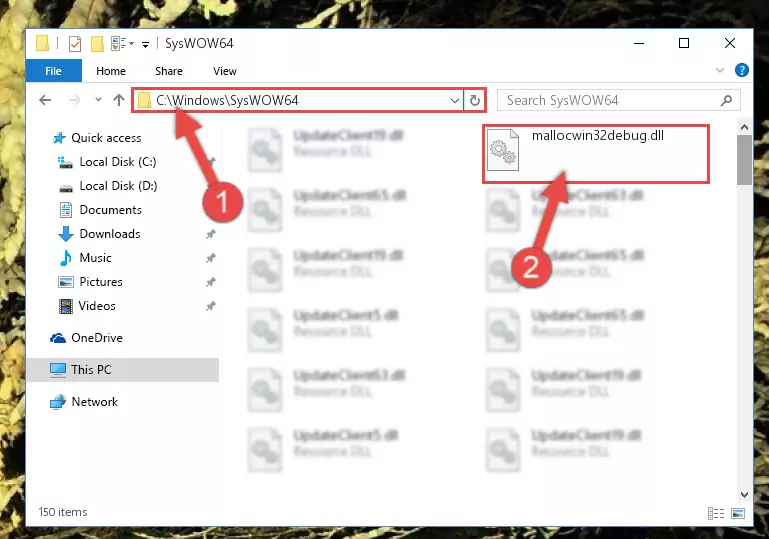Click the vertical scrollbar thumb
Screen dimensions: 769x539
pyautogui.click(x=744, y=160)
